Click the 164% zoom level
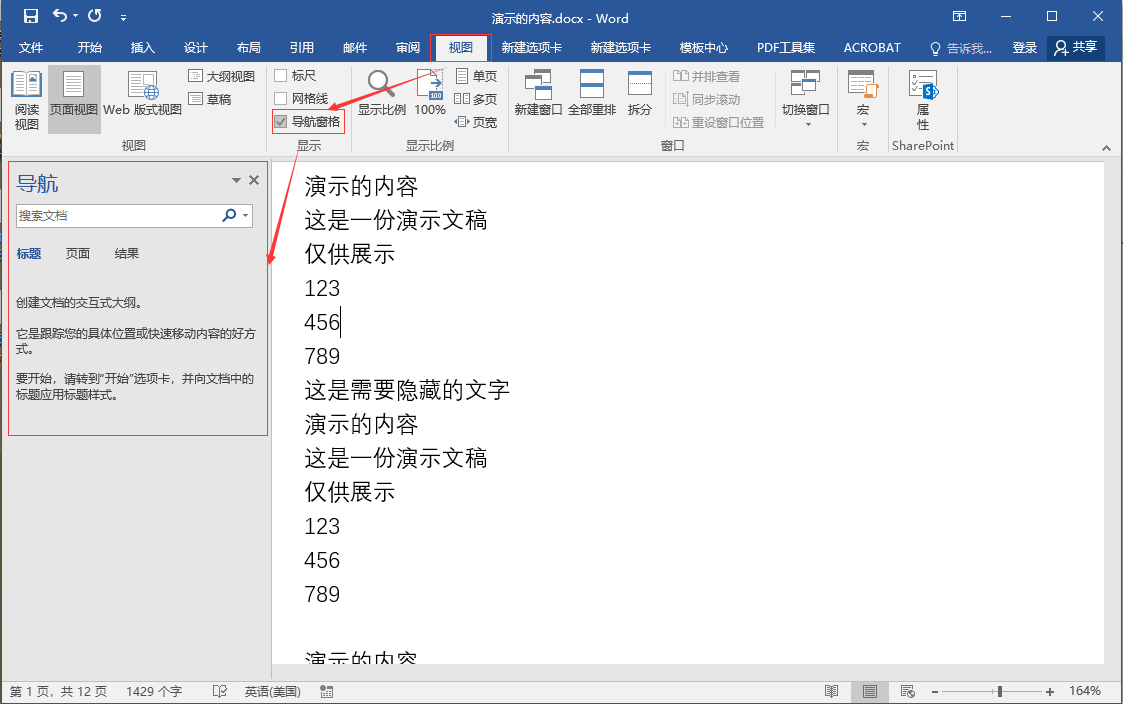Viewport: 1123px width, 704px height. click(x=1085, y=691)
